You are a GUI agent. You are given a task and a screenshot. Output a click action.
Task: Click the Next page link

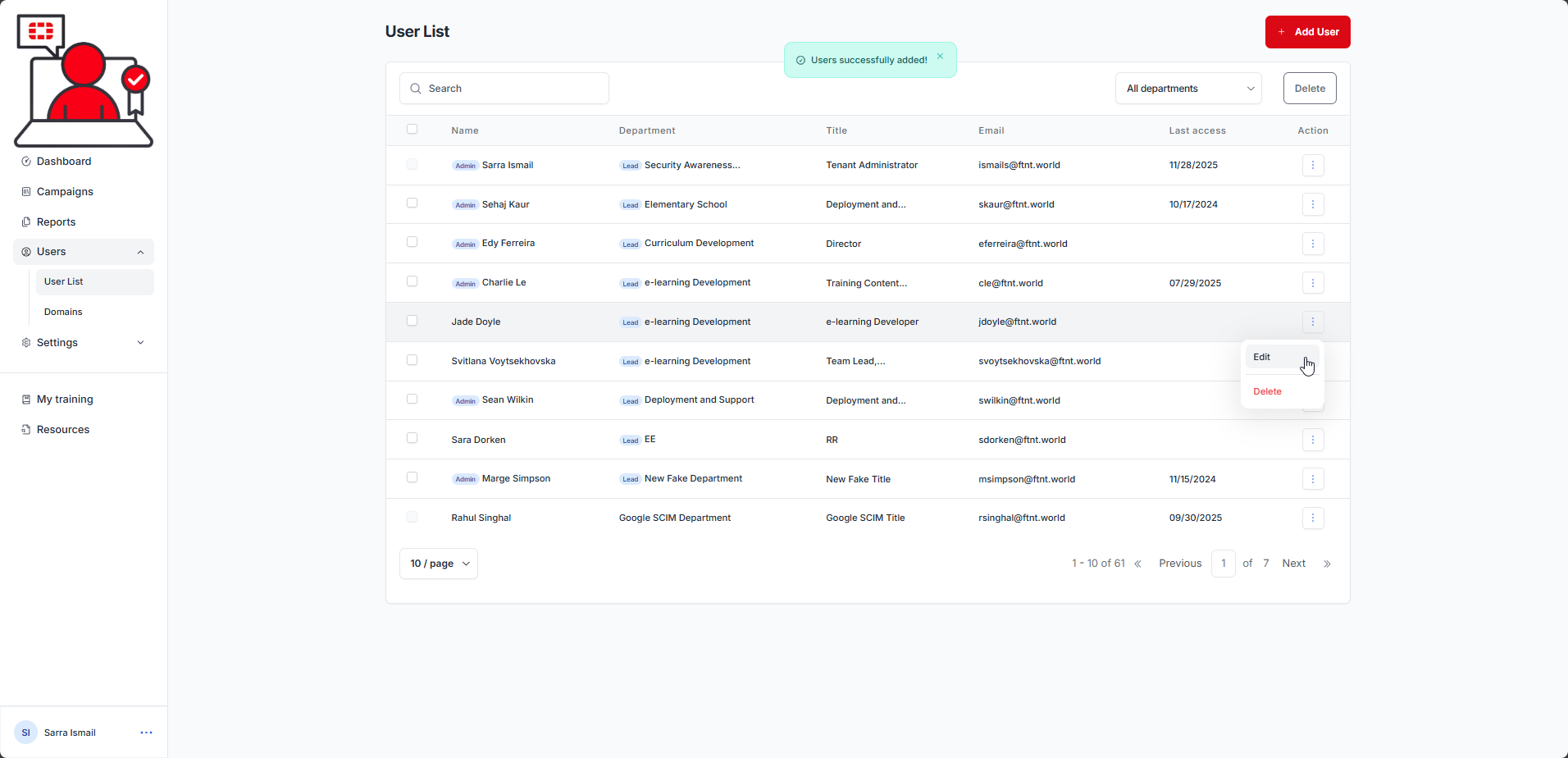[x=1293, y=564]
